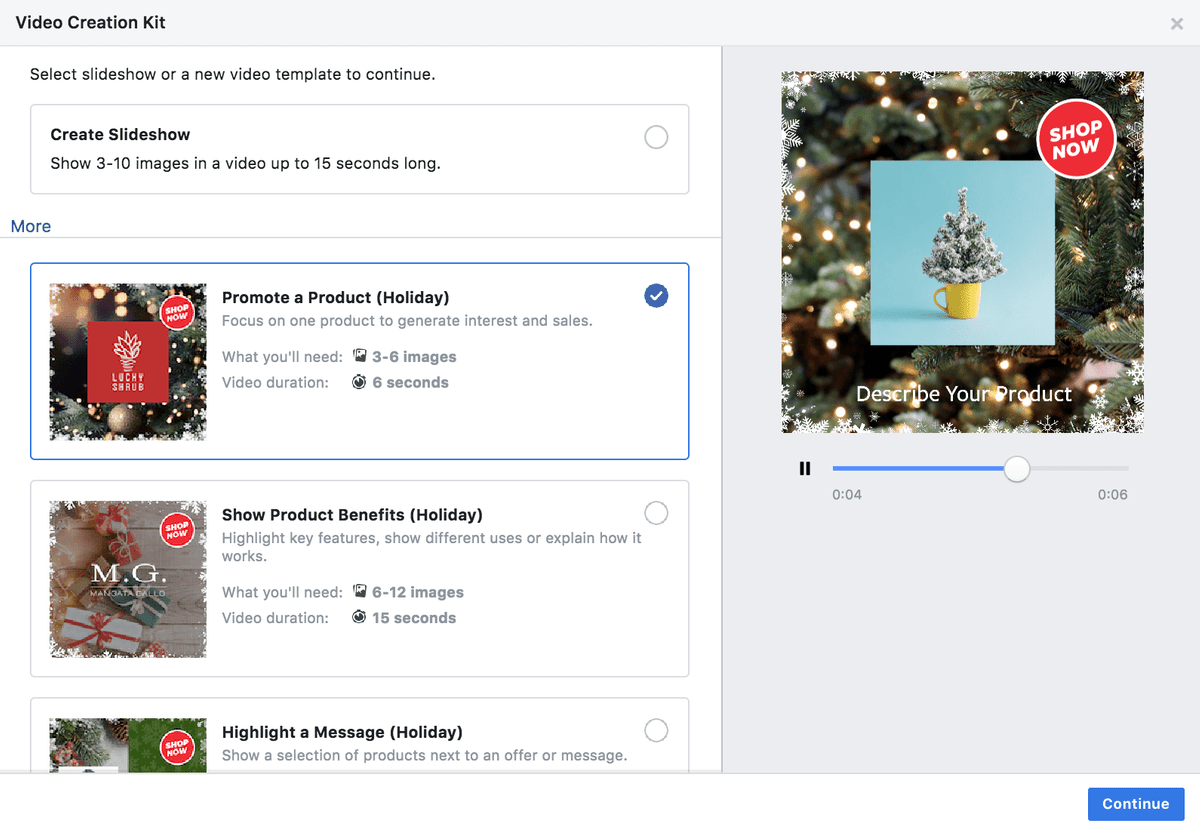Click the 3-6 images requirement text

414,357
